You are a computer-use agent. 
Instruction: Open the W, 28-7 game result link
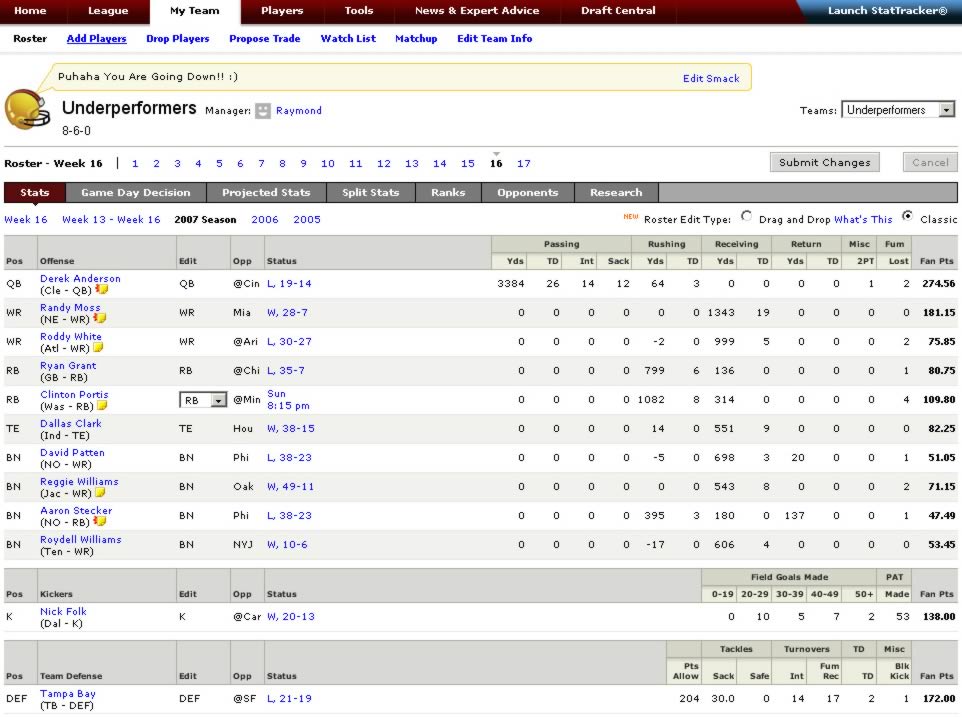tap(287, 313)
